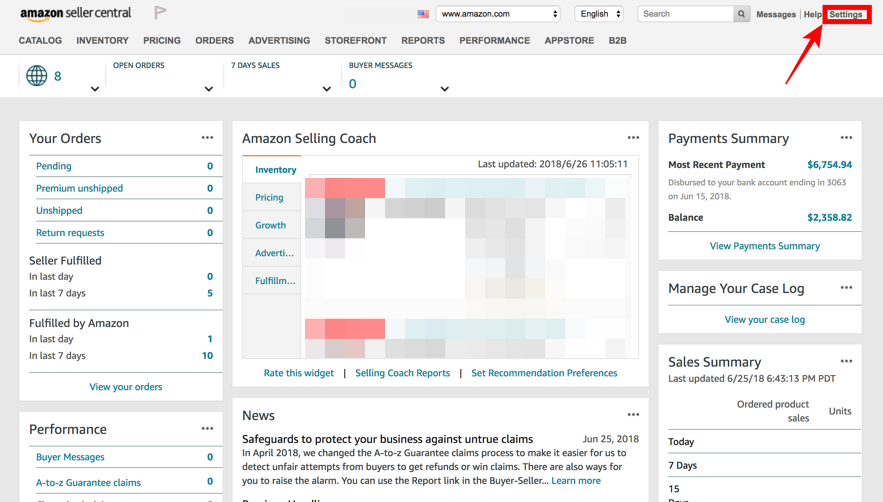Click Help in the header

(812, 15)
